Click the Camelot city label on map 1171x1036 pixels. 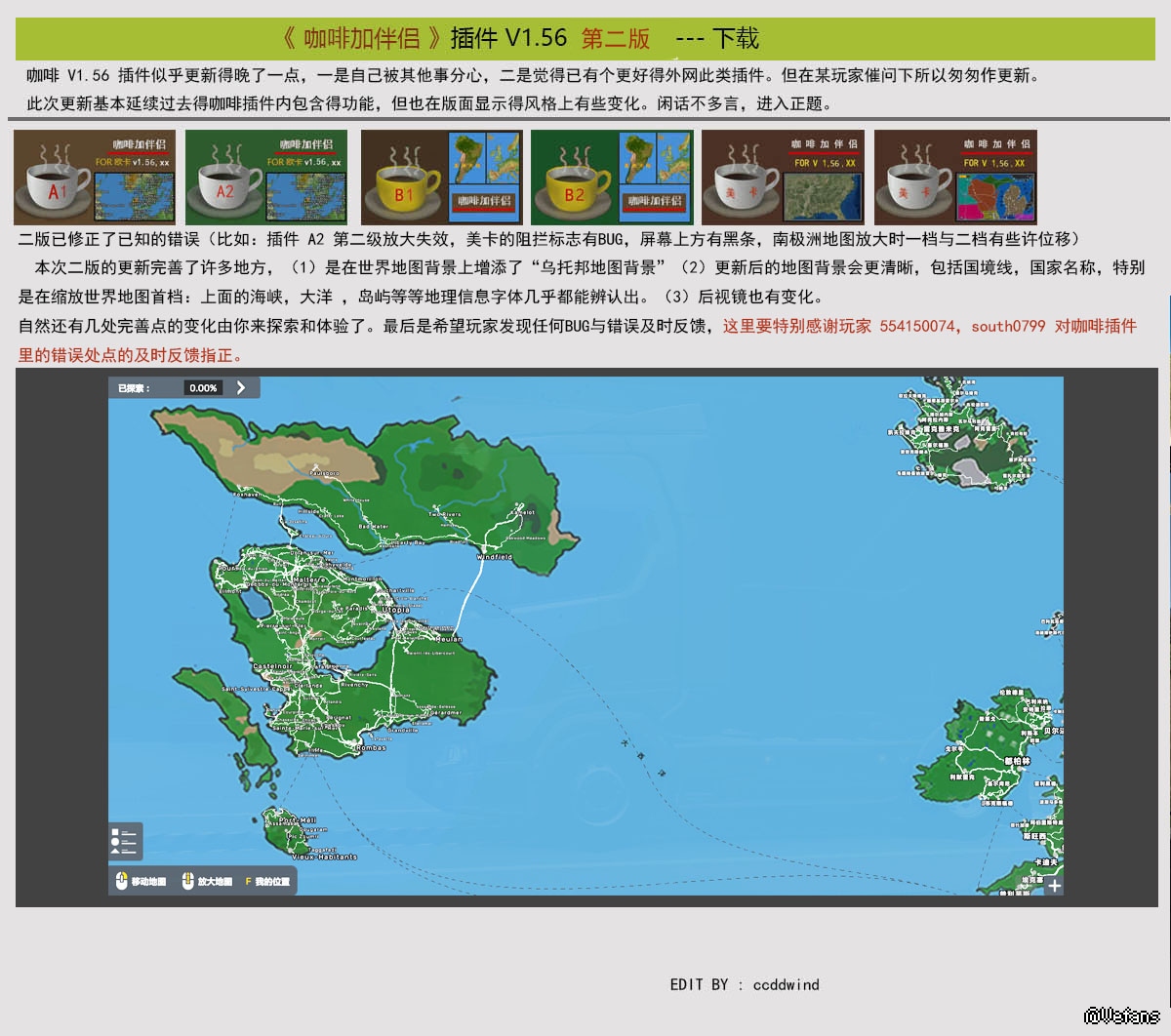(523, 512)
